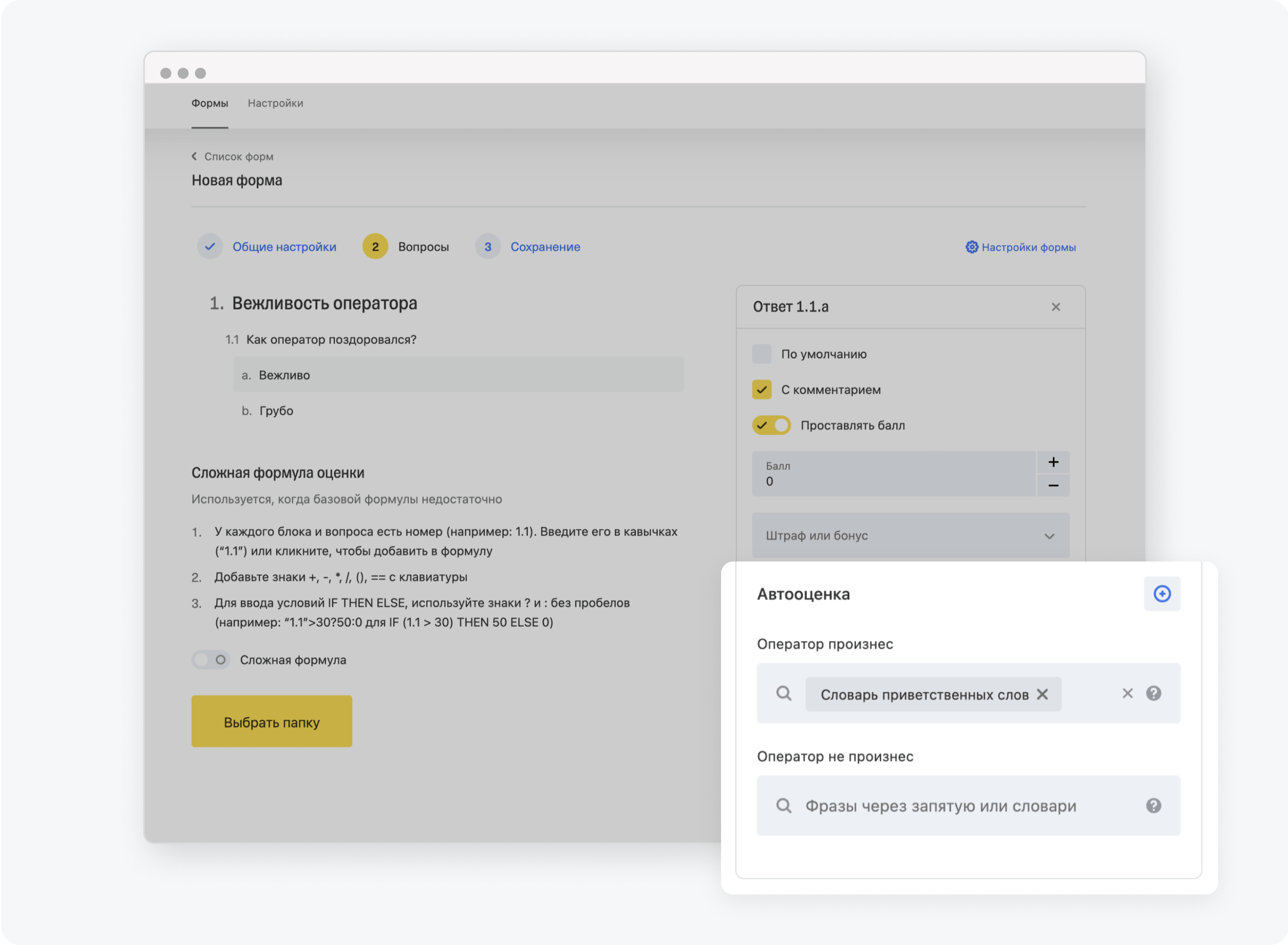This screenshot has width=1288, height=945.
Task: Switch to the Формы tab
Action: click(x=209, y=104)
